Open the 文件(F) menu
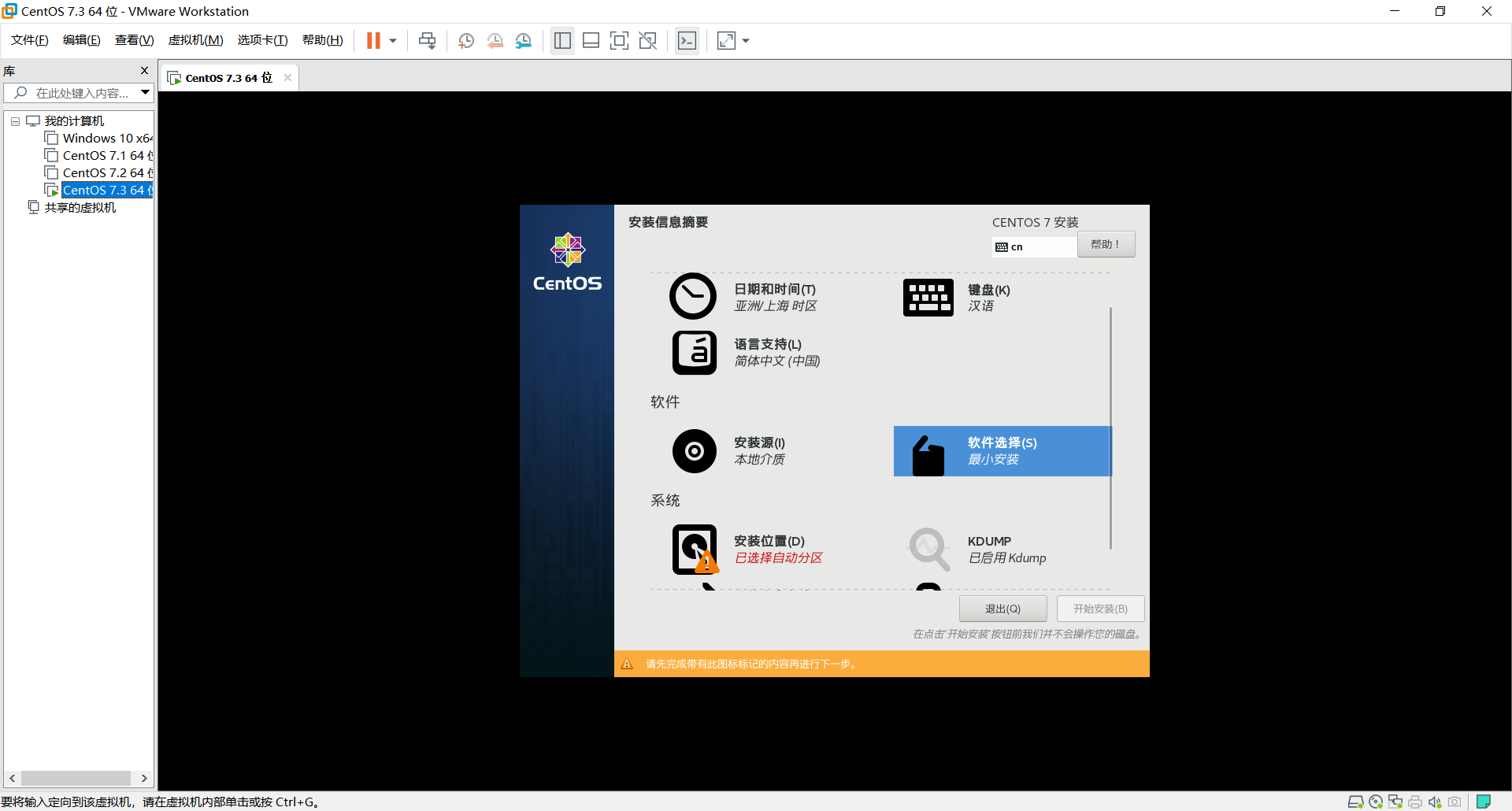This screenshot has width=1512, height=811. tap(30, 40)
